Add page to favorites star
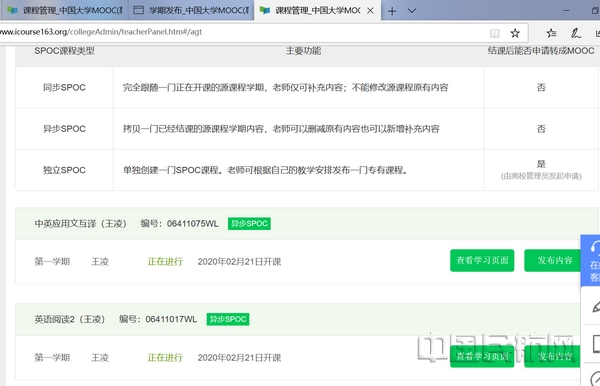The height and width of the screenshot is (386, 600). [x=515, y=33]
